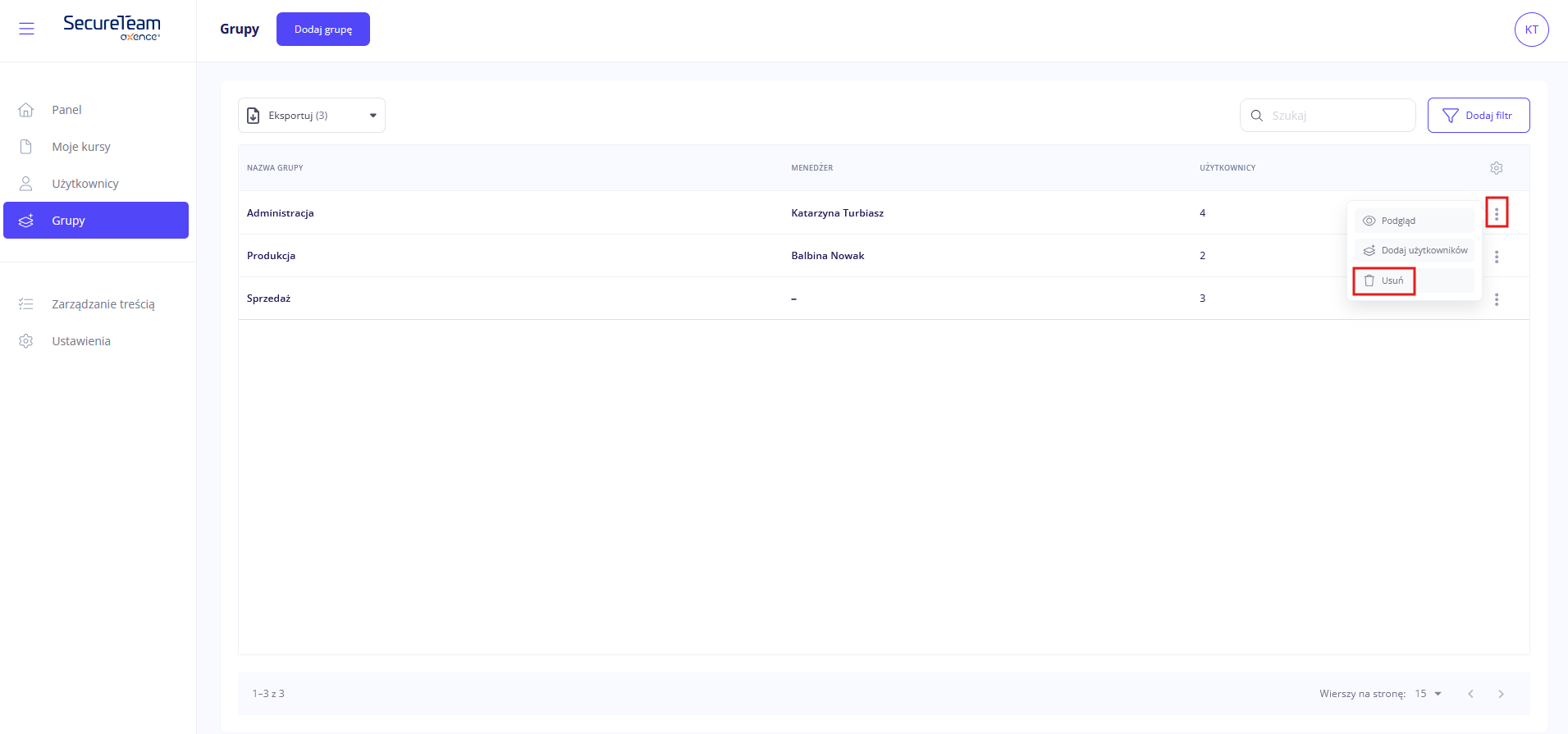Open three-dot menu for Administracja row
Viewport: 1568px width, 734px height.
1496,213
